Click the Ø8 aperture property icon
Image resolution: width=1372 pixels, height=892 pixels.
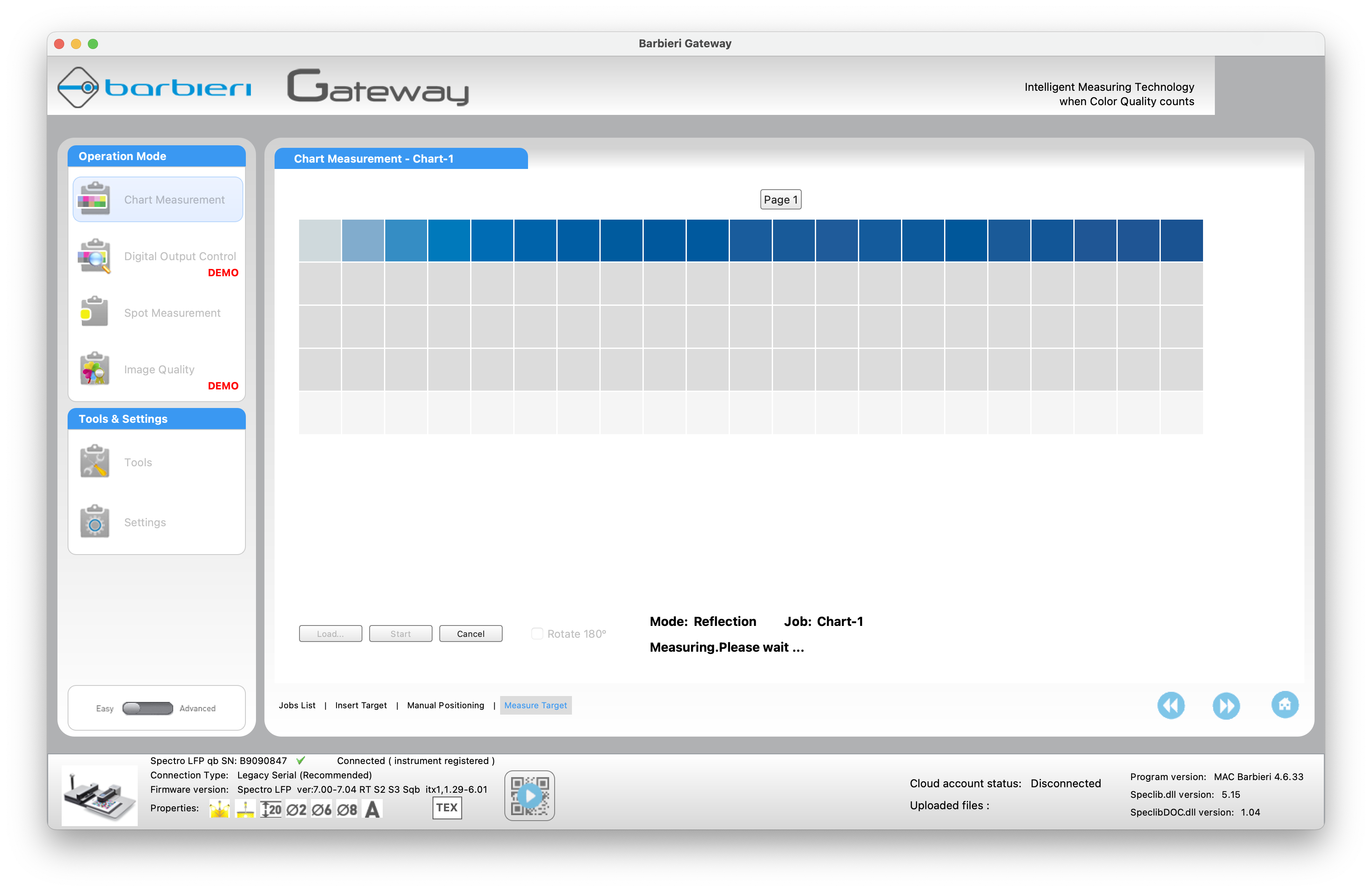click(x=346, y=810)
